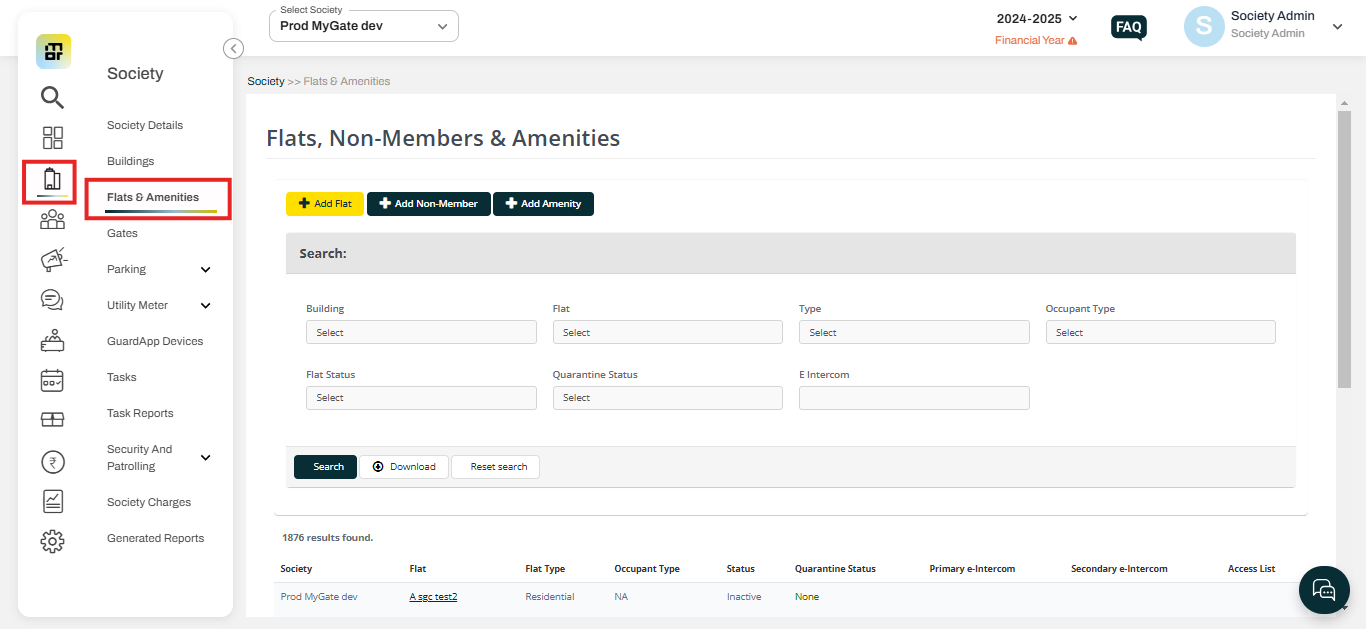Open Generated Reports menu item

pyautogui.click(x=155, y=538)
